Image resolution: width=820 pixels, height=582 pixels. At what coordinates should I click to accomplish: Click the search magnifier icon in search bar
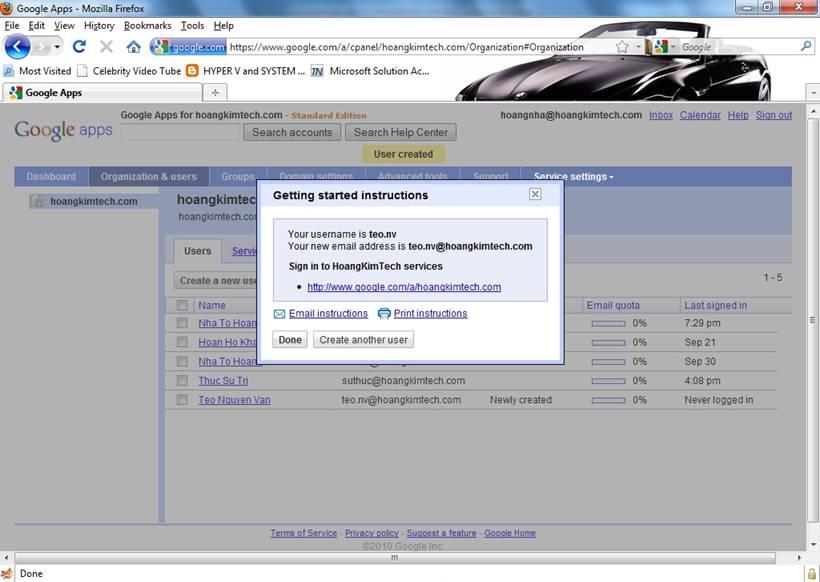pyautogui.click(x=806, y=47)
